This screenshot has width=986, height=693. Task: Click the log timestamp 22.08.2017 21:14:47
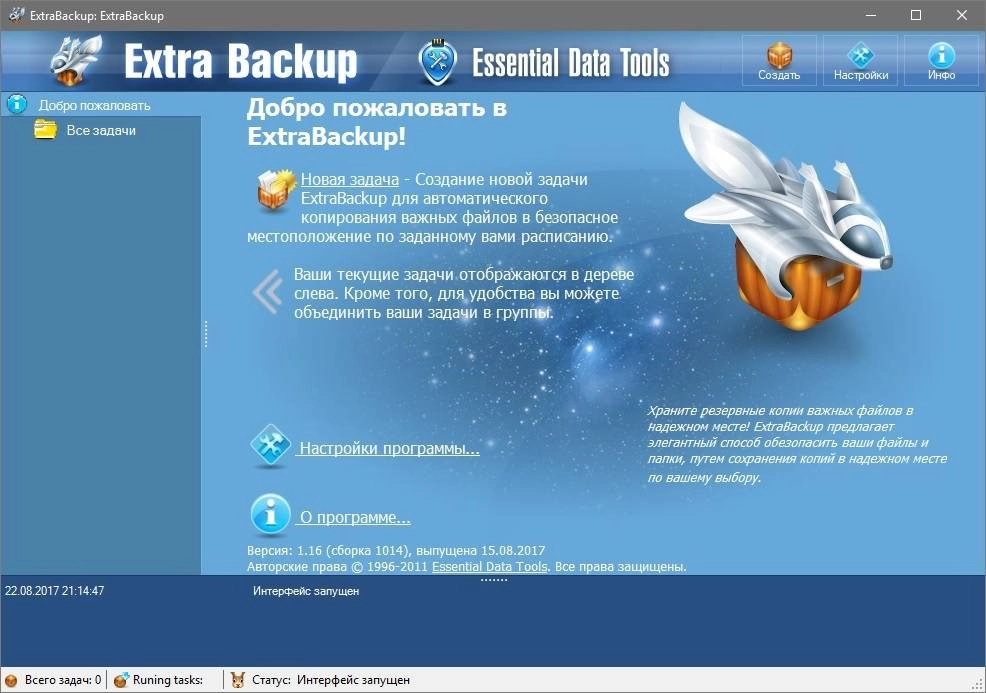tap(55, 590)
